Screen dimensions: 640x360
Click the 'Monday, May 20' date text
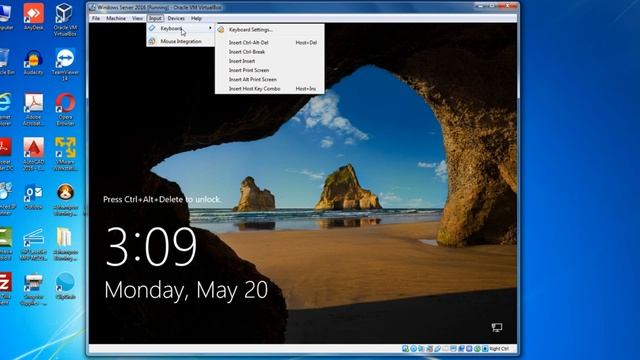tap(186, 290)
